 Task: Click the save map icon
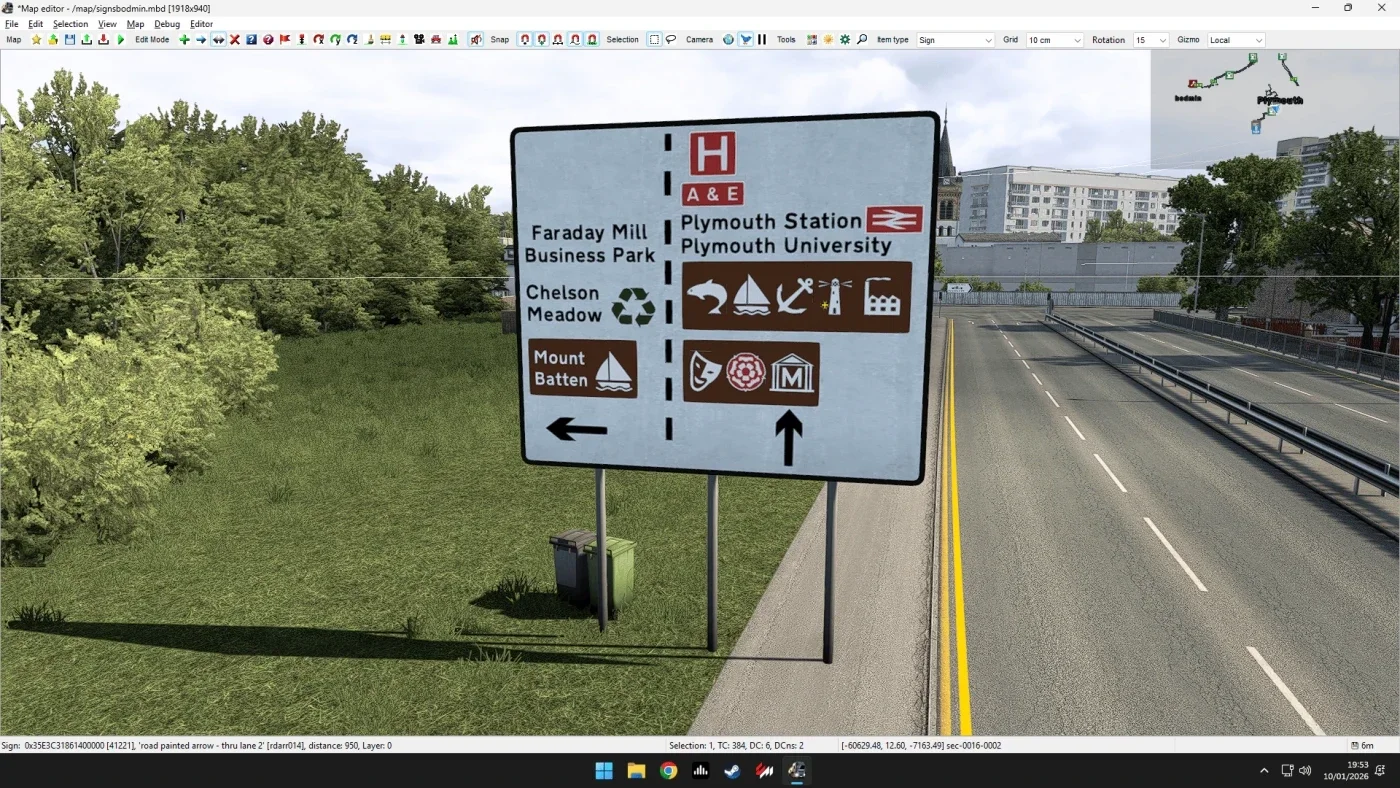tap(68, 39)
